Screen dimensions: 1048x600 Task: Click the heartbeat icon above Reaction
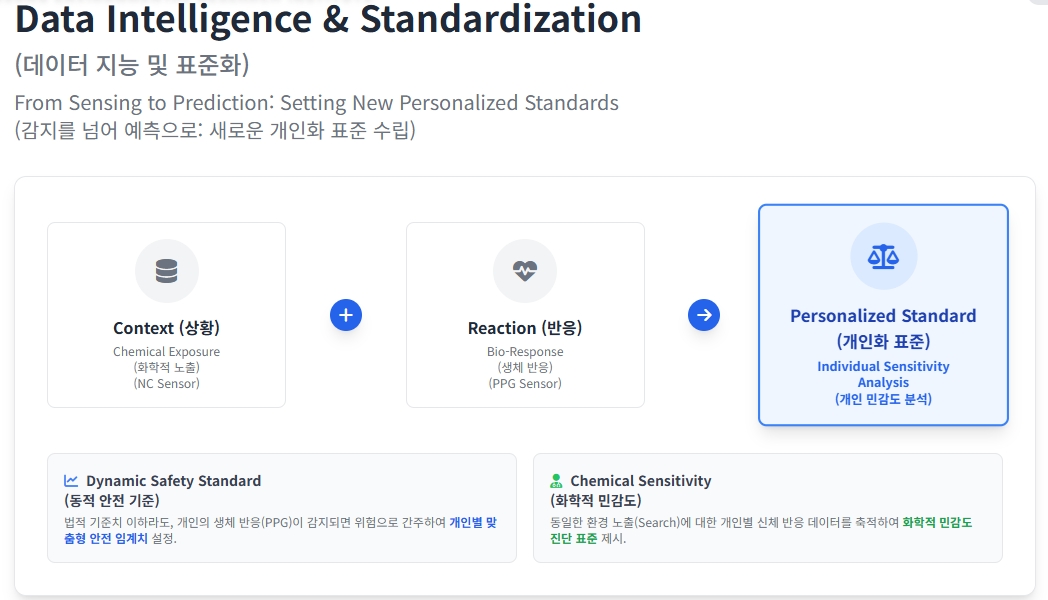point(525,271)
